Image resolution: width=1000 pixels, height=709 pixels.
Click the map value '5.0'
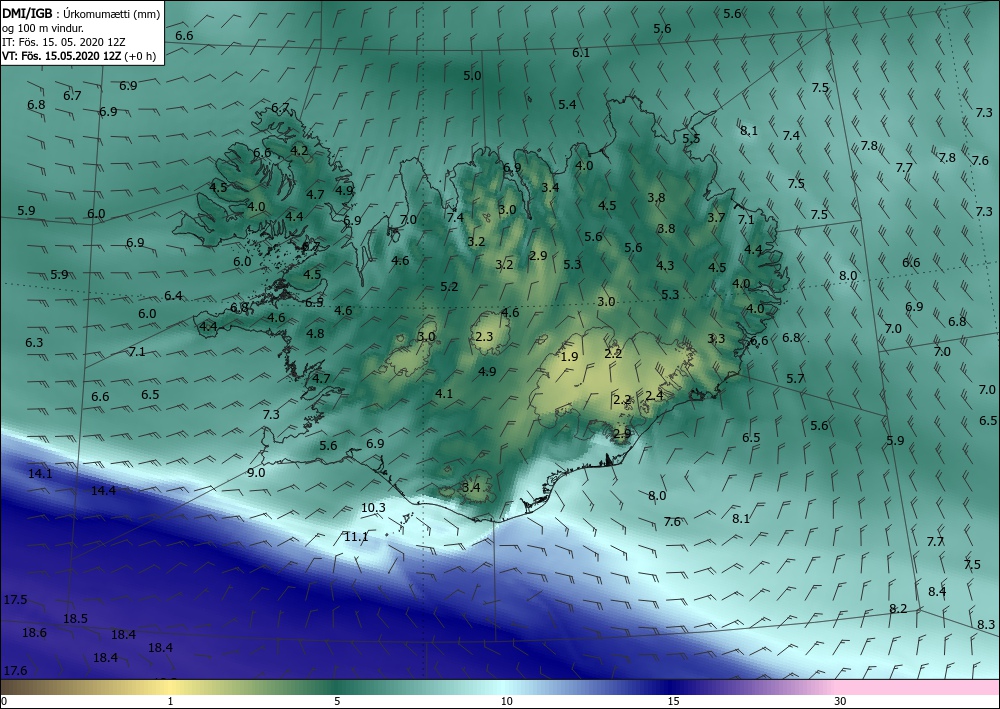coord(472,75)
